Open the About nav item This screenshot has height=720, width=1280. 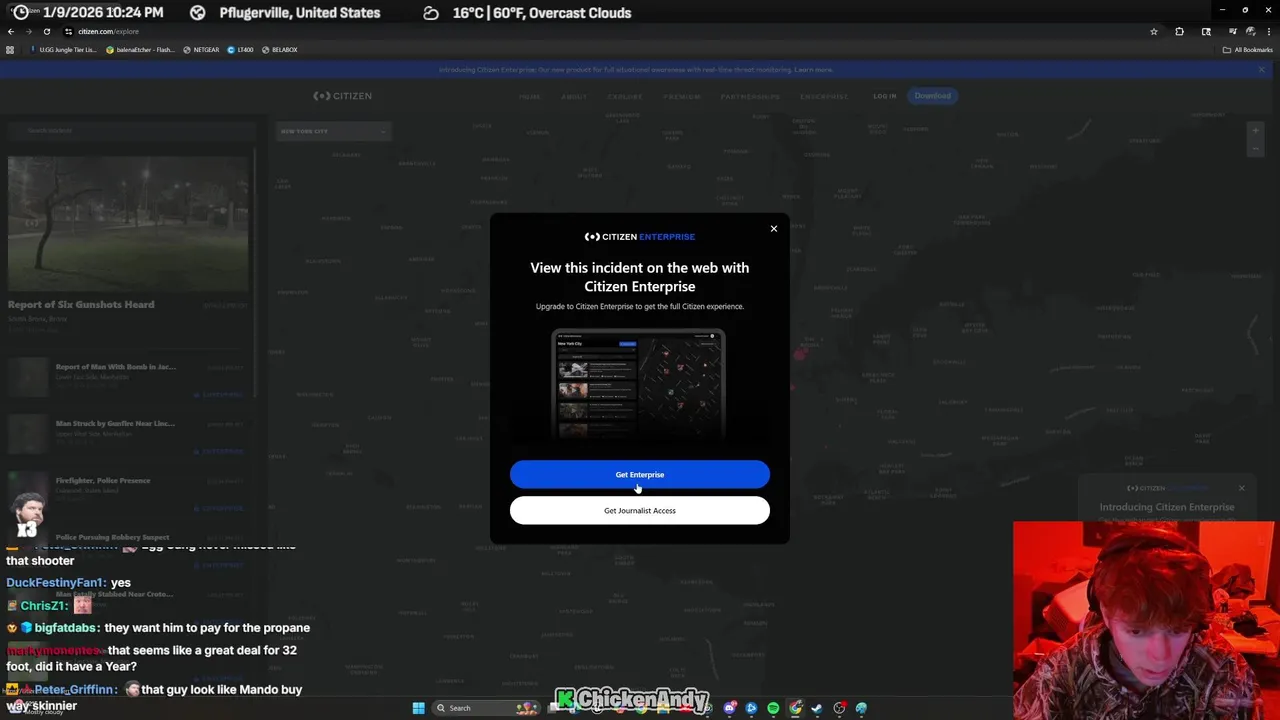click(x=574, y=96)
